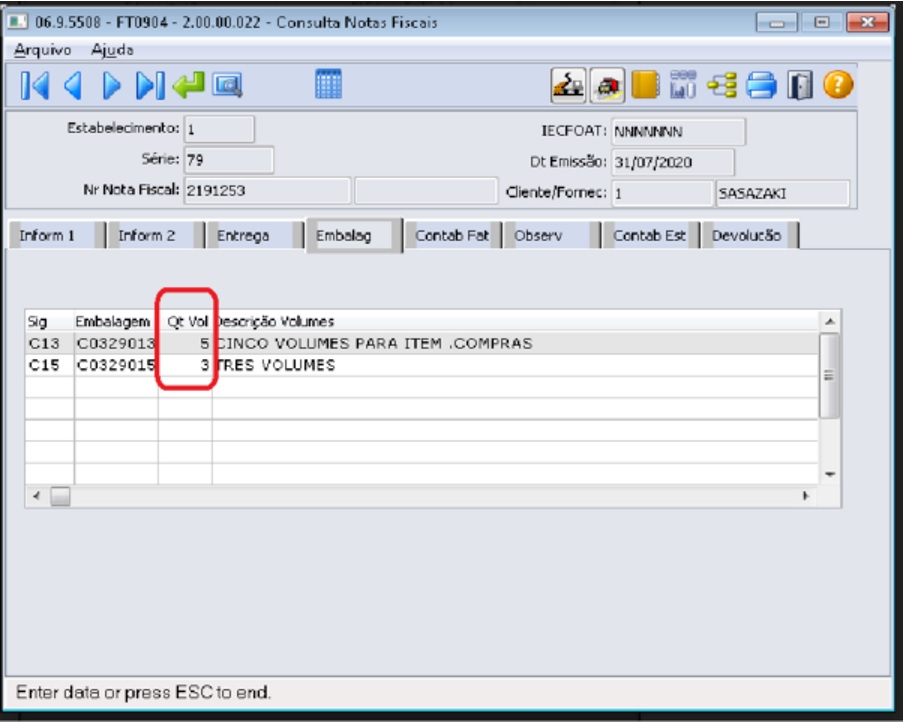Select the TRES VOLUMES description cell

(515, 366)
